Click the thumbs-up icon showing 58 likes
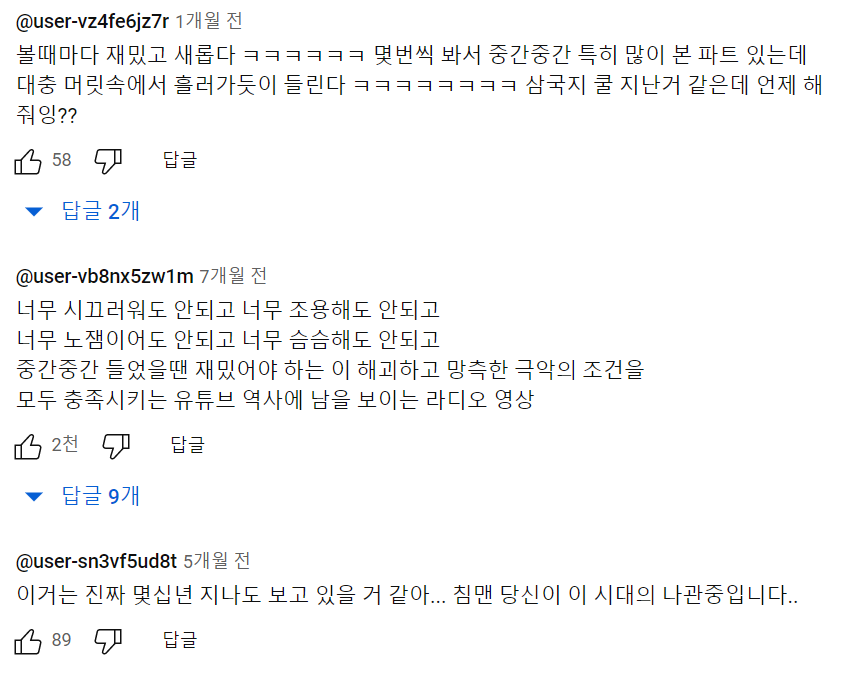This screenshot has height=677, width=850. tap(28, 159)
